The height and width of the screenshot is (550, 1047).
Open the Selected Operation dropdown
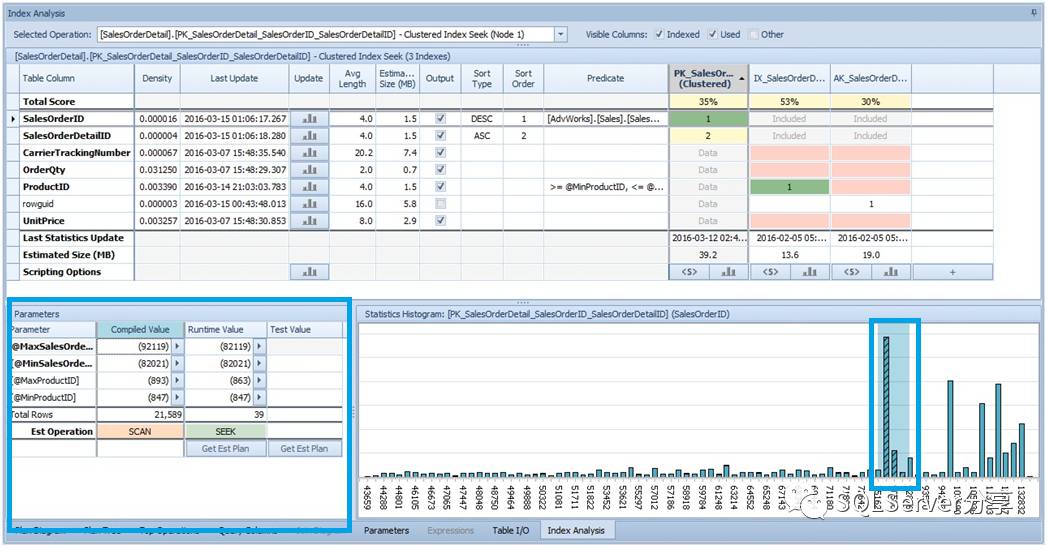tap(561, 34)
